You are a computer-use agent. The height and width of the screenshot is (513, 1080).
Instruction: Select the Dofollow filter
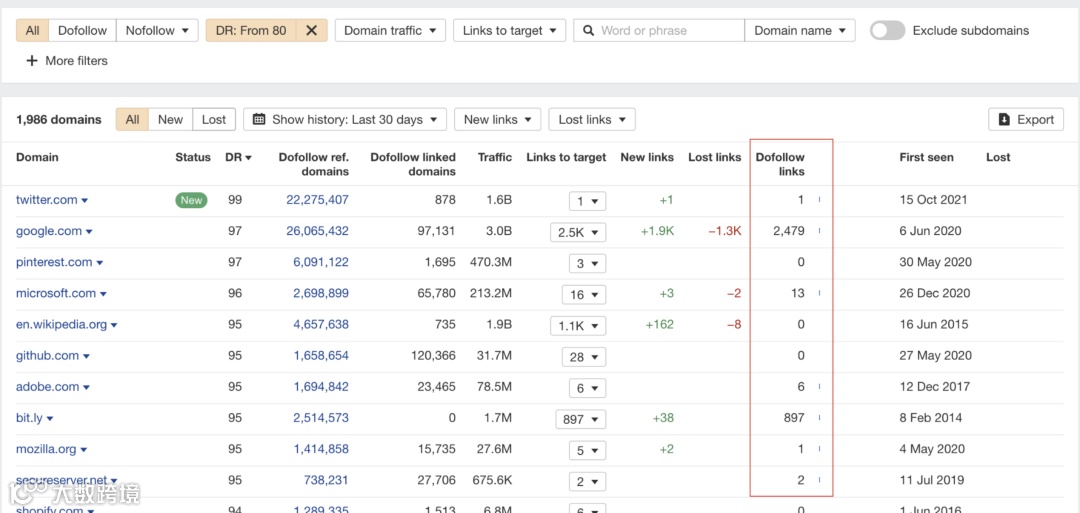tap(82, 30)
